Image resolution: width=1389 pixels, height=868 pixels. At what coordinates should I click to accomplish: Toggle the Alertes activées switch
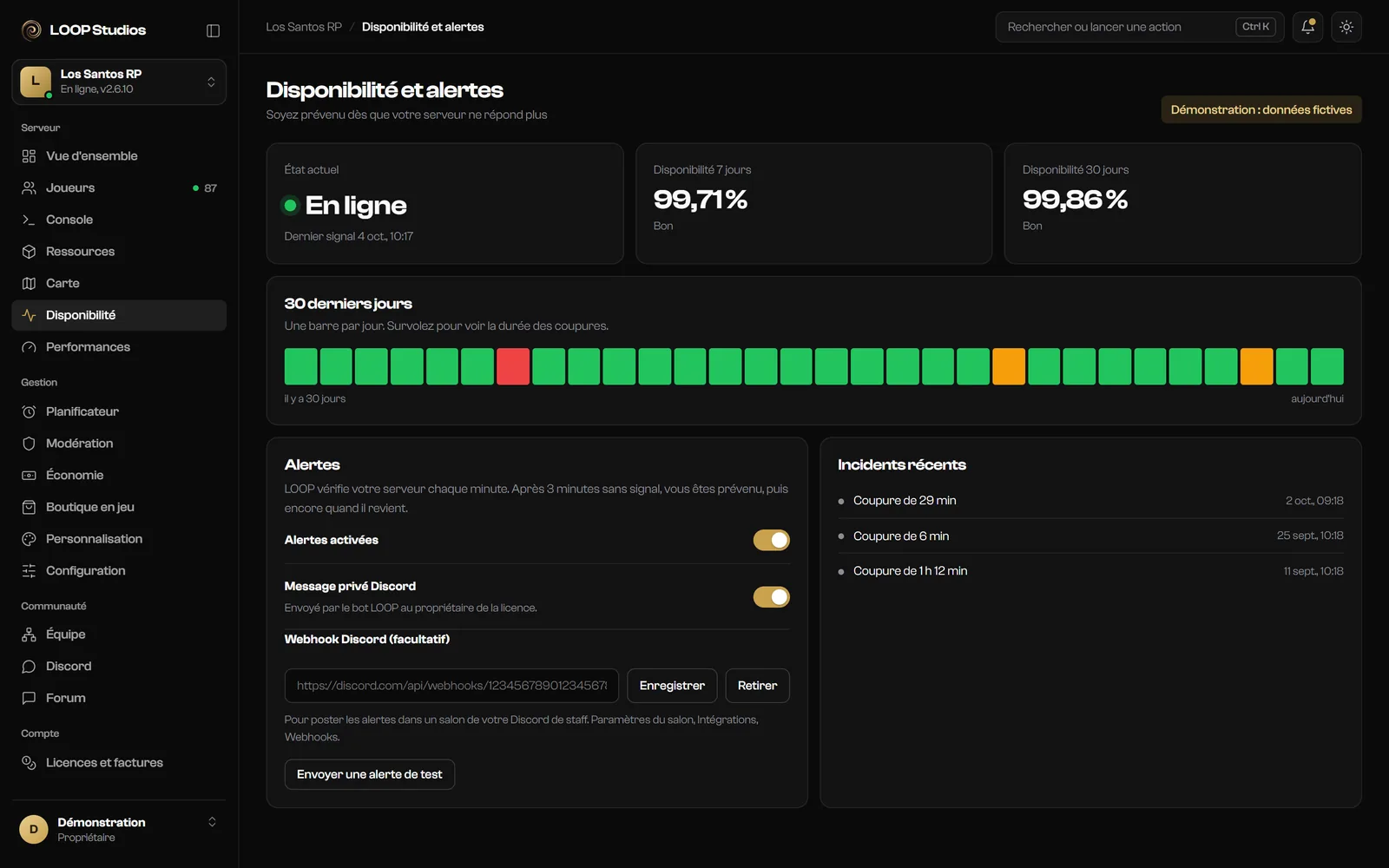click(771, 540)
